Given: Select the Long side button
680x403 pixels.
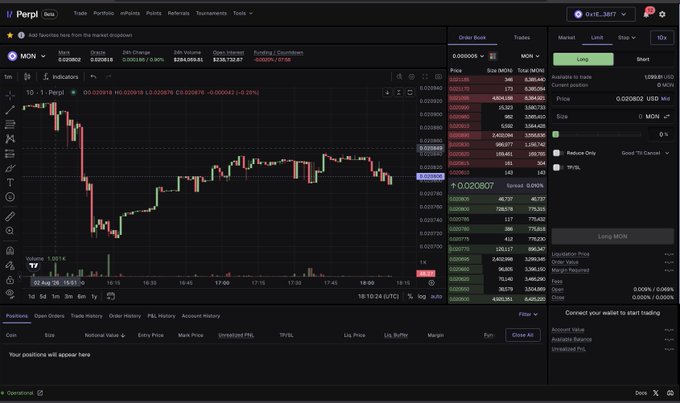Looking at the screenshot, I should click(x=583, y=59).
